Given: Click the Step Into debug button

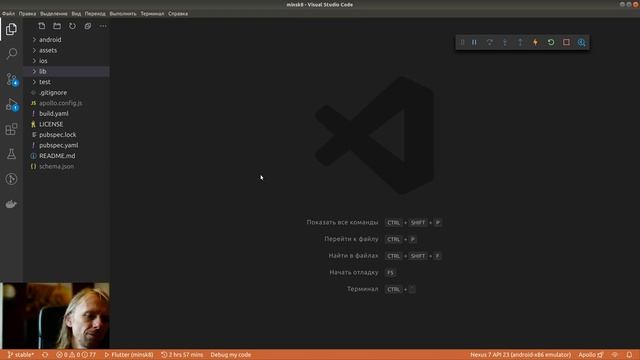Looking at the screenshot, I should click(505, 42).
